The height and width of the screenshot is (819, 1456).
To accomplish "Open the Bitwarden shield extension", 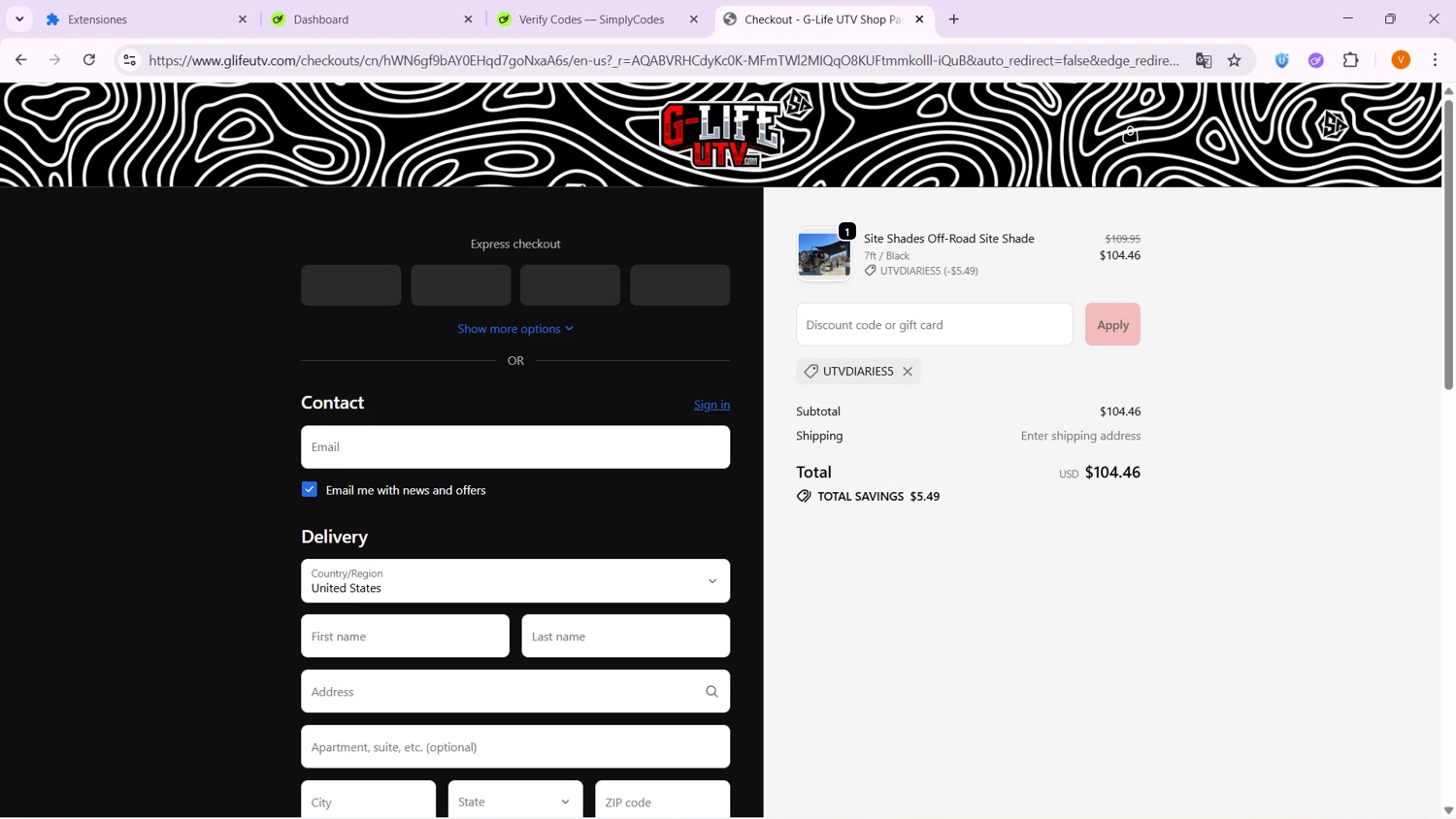I will click(x=1282, y=60).
